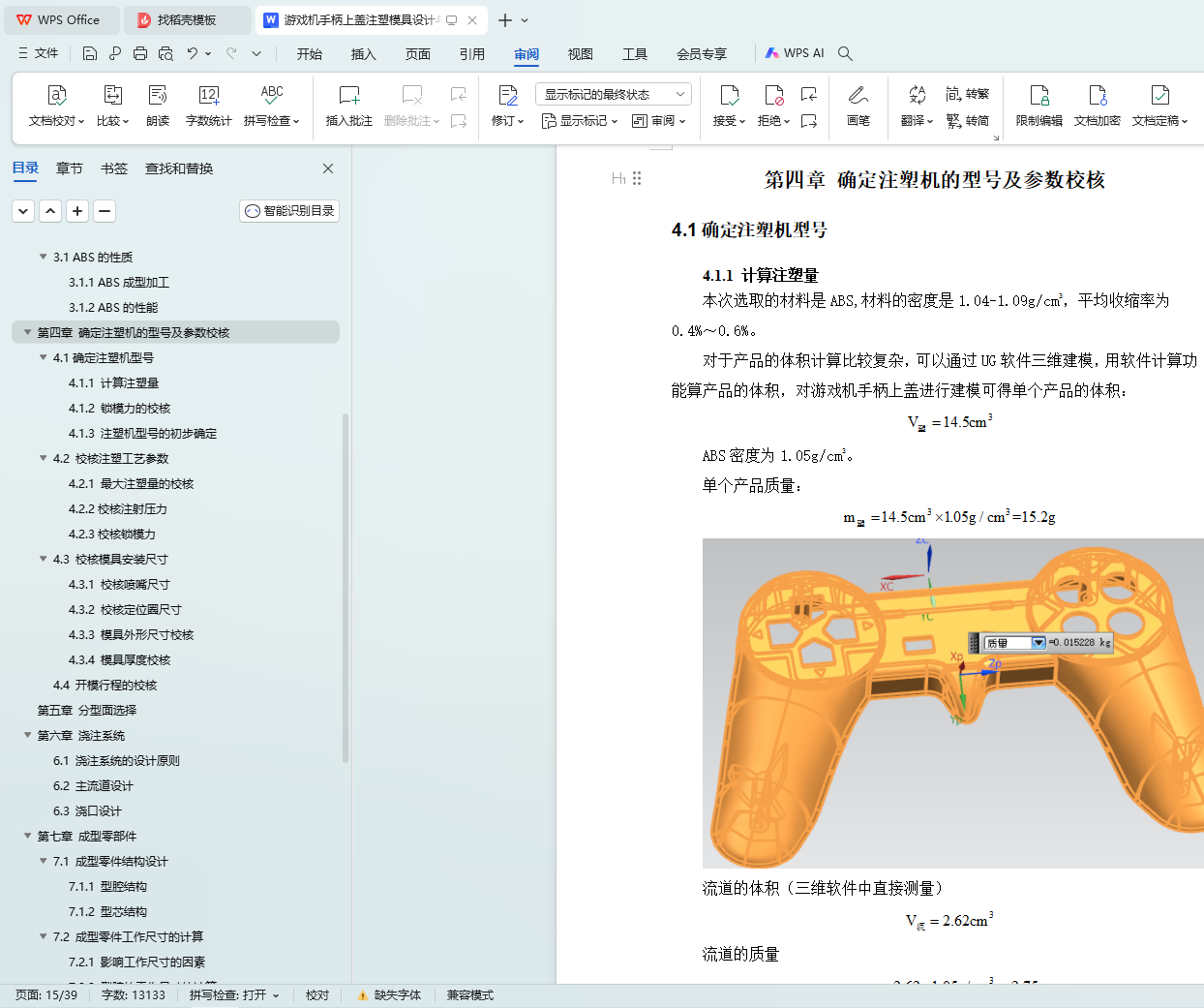Click the save icon in quick toolbar
Viewport: 1204px width, 1008px height.
pyautogui.click(x=90, y=53)
